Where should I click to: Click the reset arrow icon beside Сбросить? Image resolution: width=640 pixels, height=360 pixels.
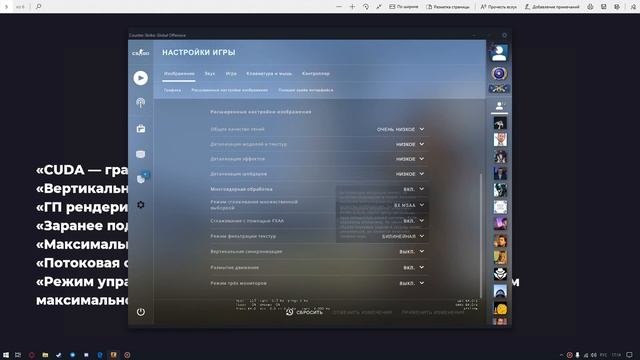pos(289,312)
